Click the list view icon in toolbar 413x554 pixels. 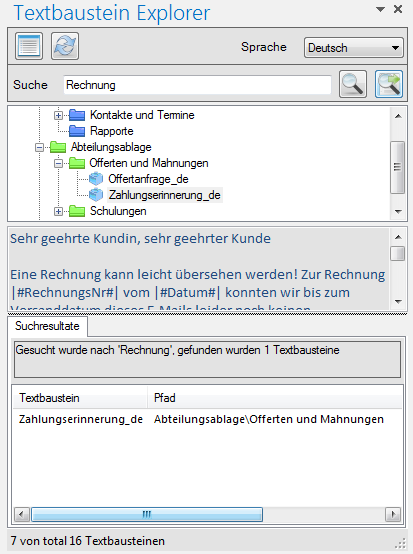pyautogui.click(x=29, y=46)
